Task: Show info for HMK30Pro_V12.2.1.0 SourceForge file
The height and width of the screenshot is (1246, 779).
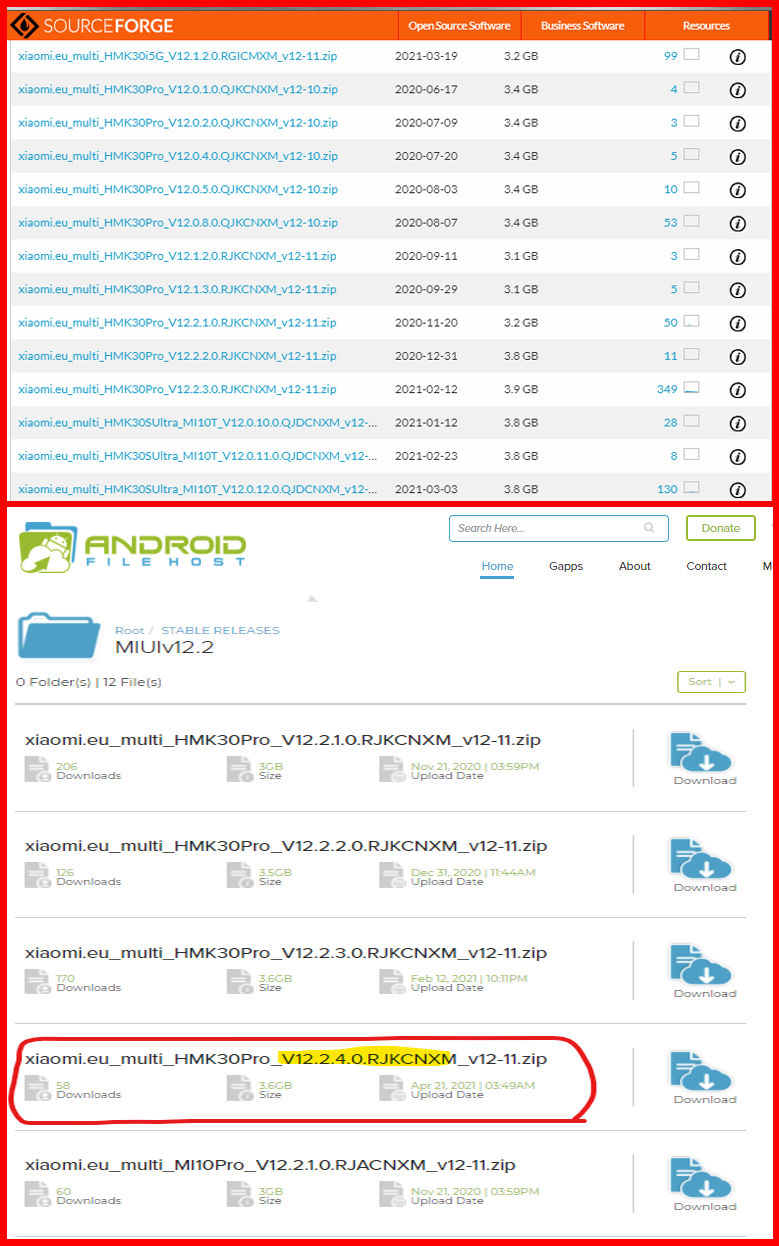Action: pos(738,324)
